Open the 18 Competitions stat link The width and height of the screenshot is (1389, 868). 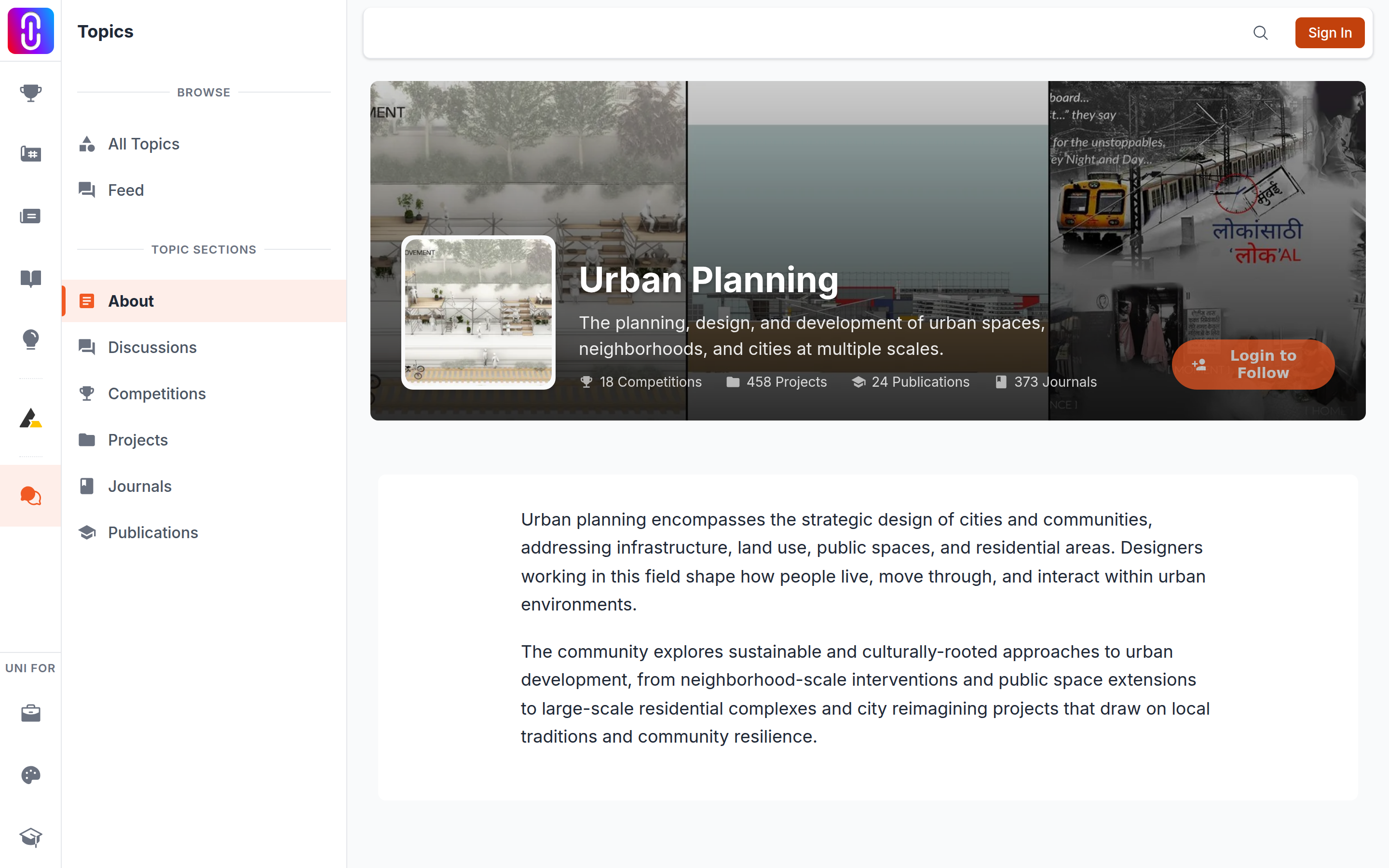[640, 382]
